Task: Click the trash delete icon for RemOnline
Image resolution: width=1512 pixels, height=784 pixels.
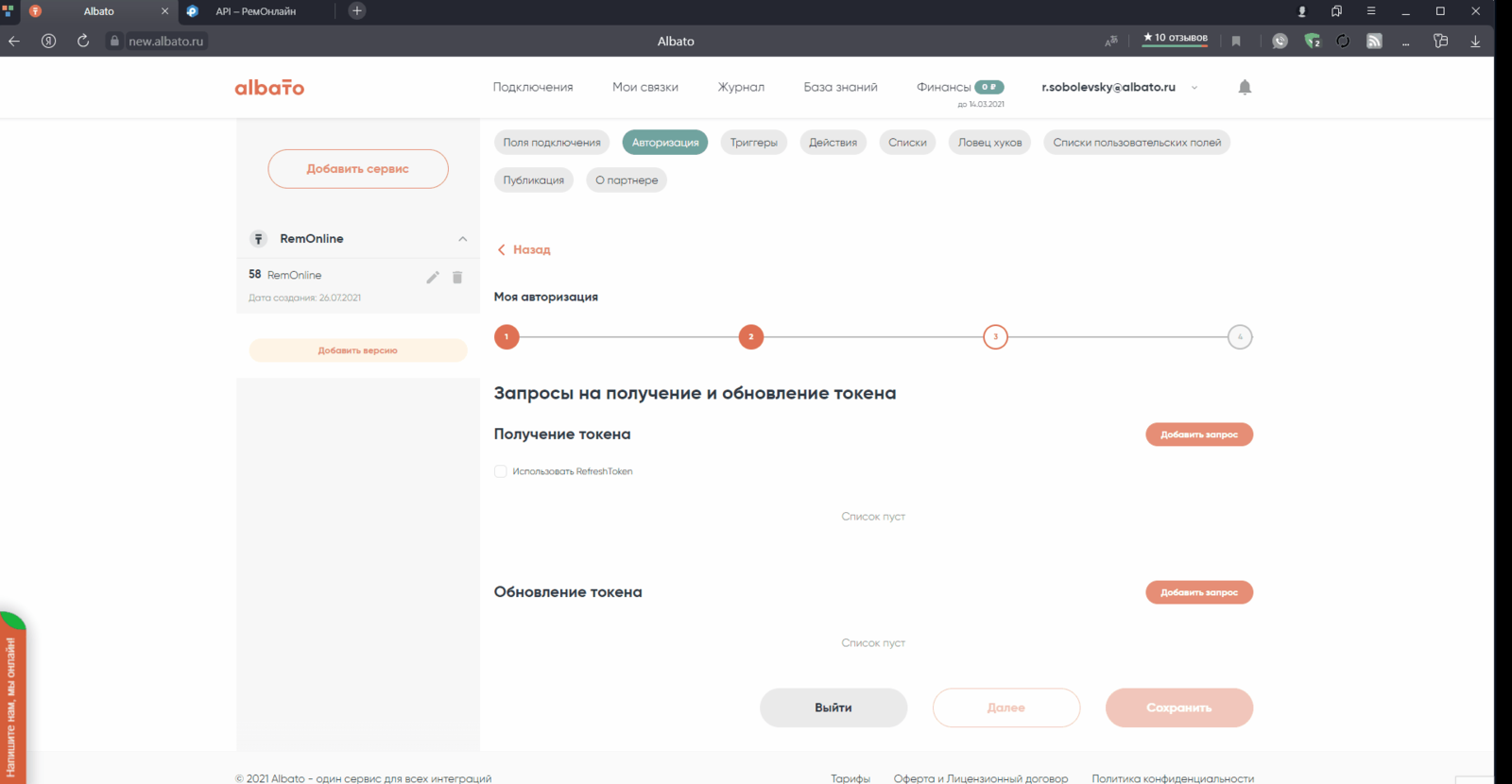Action: pyautogui.click(x=457, y=277)
